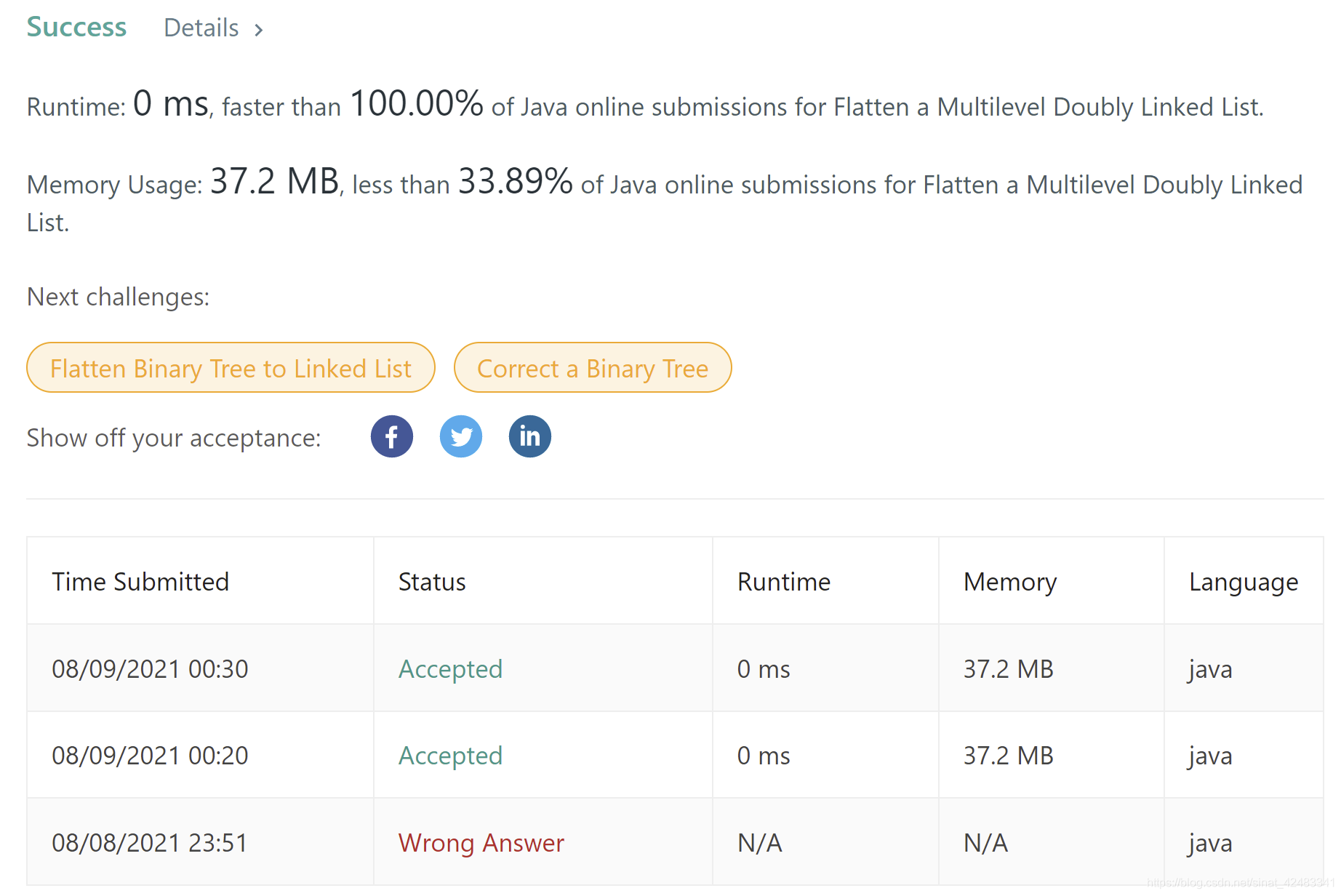Open the Accepted submission from 00:30
This screenshot has height=896, width=1341.
tap(450, 669)
